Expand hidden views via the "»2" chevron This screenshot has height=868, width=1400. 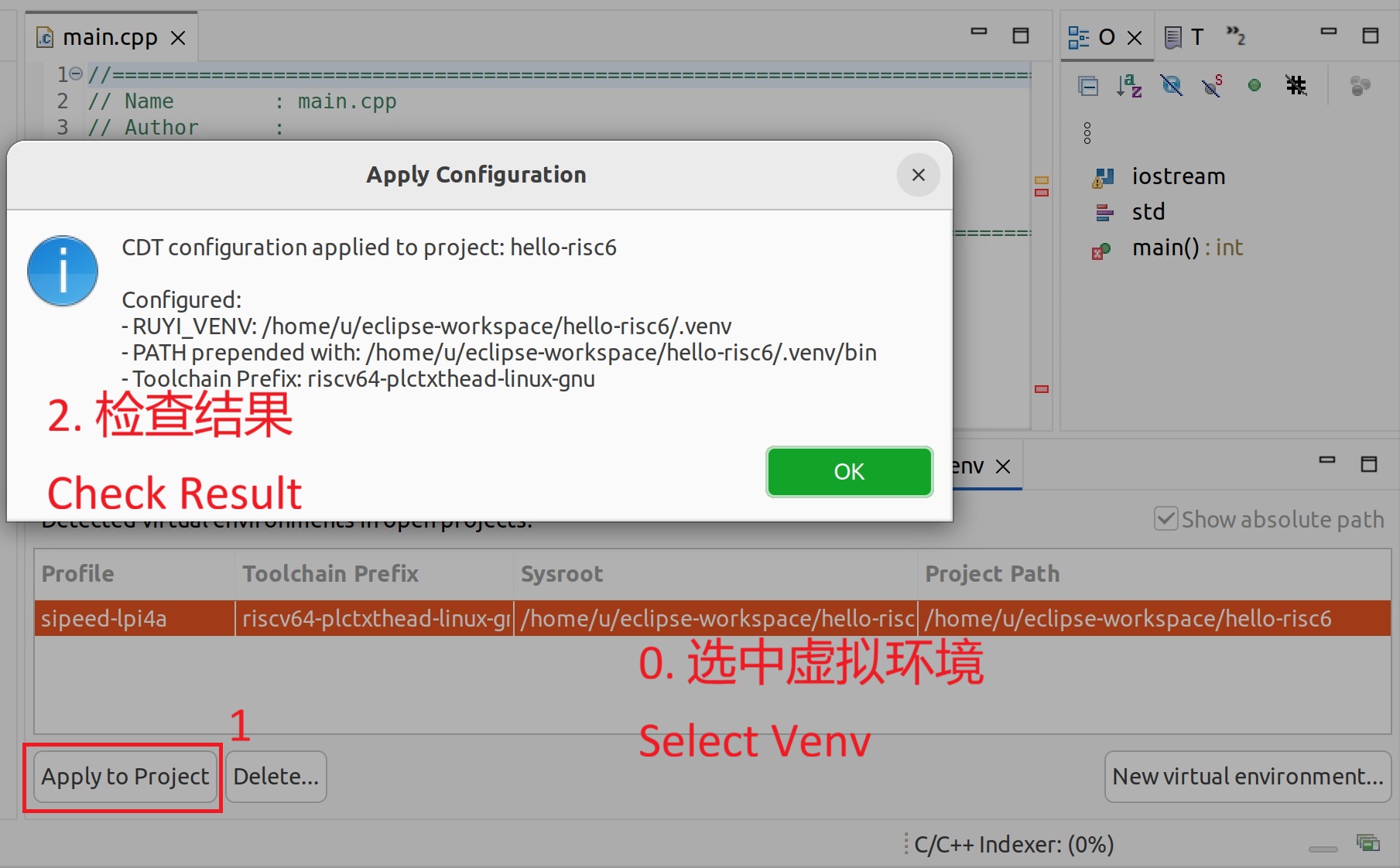[1236, 36]
